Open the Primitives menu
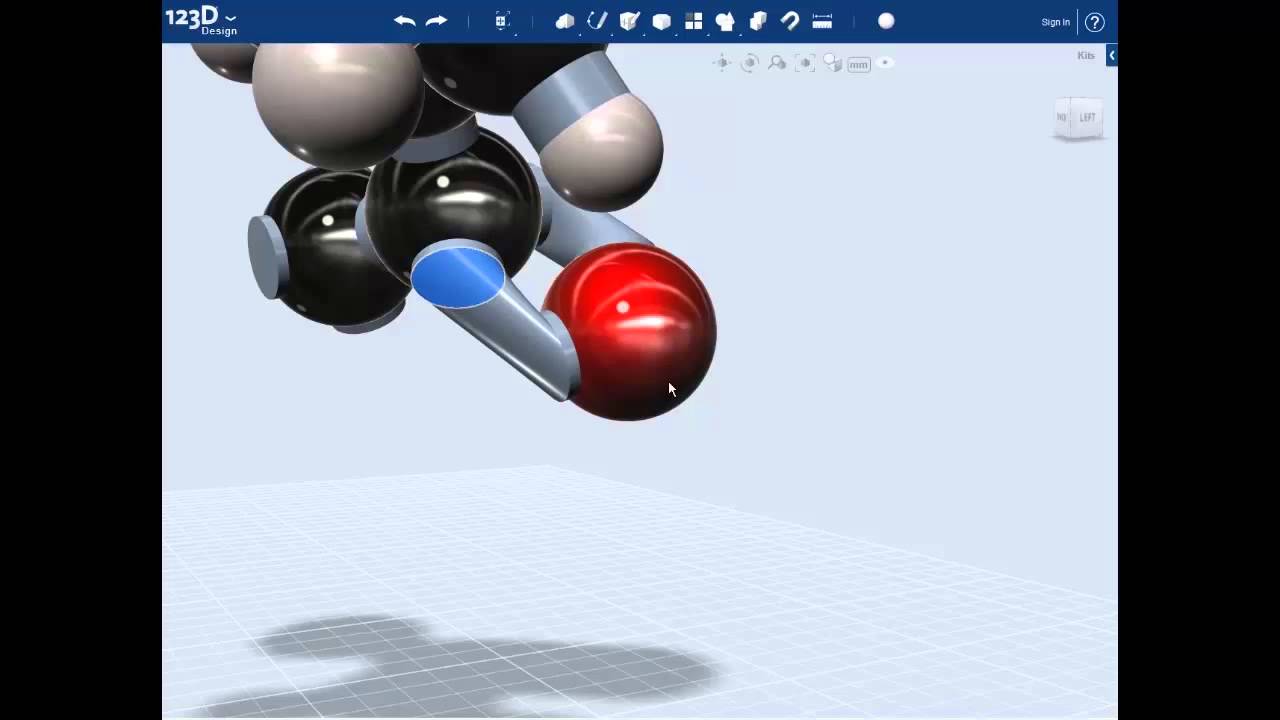This screenshot has width=1280, height=720. [565, 21]
